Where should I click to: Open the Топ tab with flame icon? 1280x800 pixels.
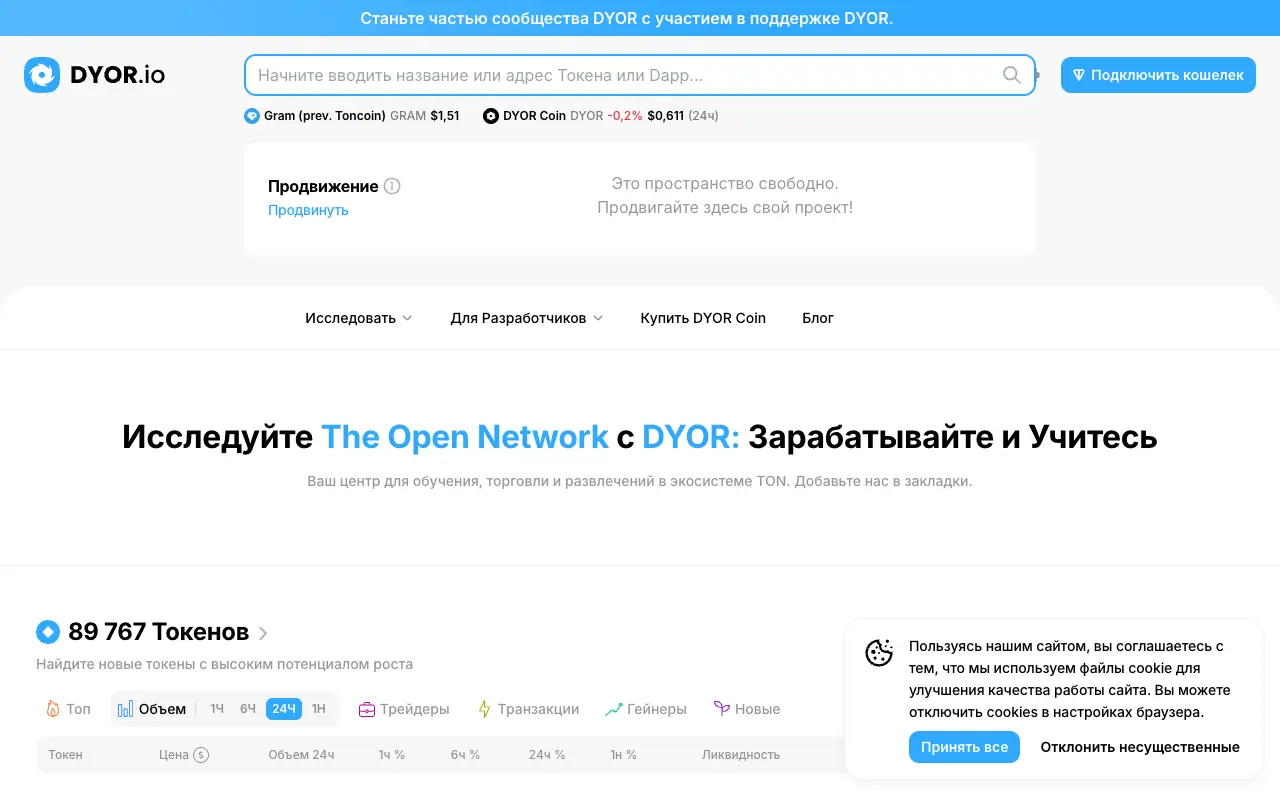(68, 709)
